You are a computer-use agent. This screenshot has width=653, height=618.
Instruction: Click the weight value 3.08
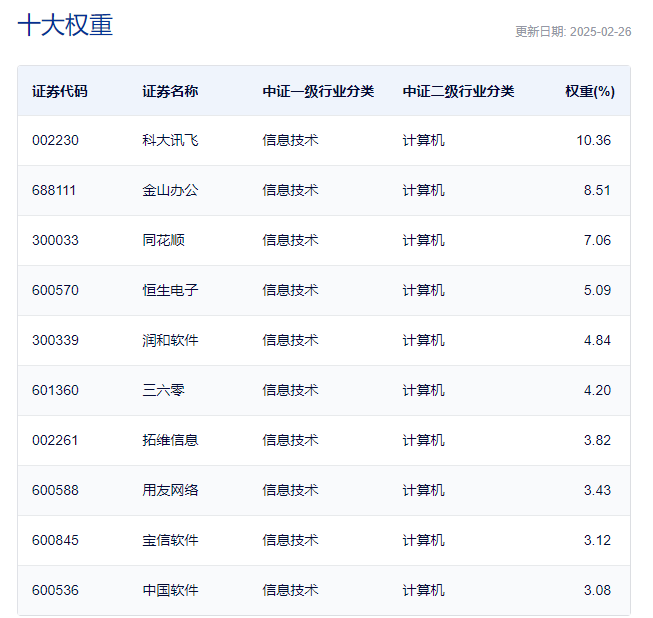[x=597, y=590]
